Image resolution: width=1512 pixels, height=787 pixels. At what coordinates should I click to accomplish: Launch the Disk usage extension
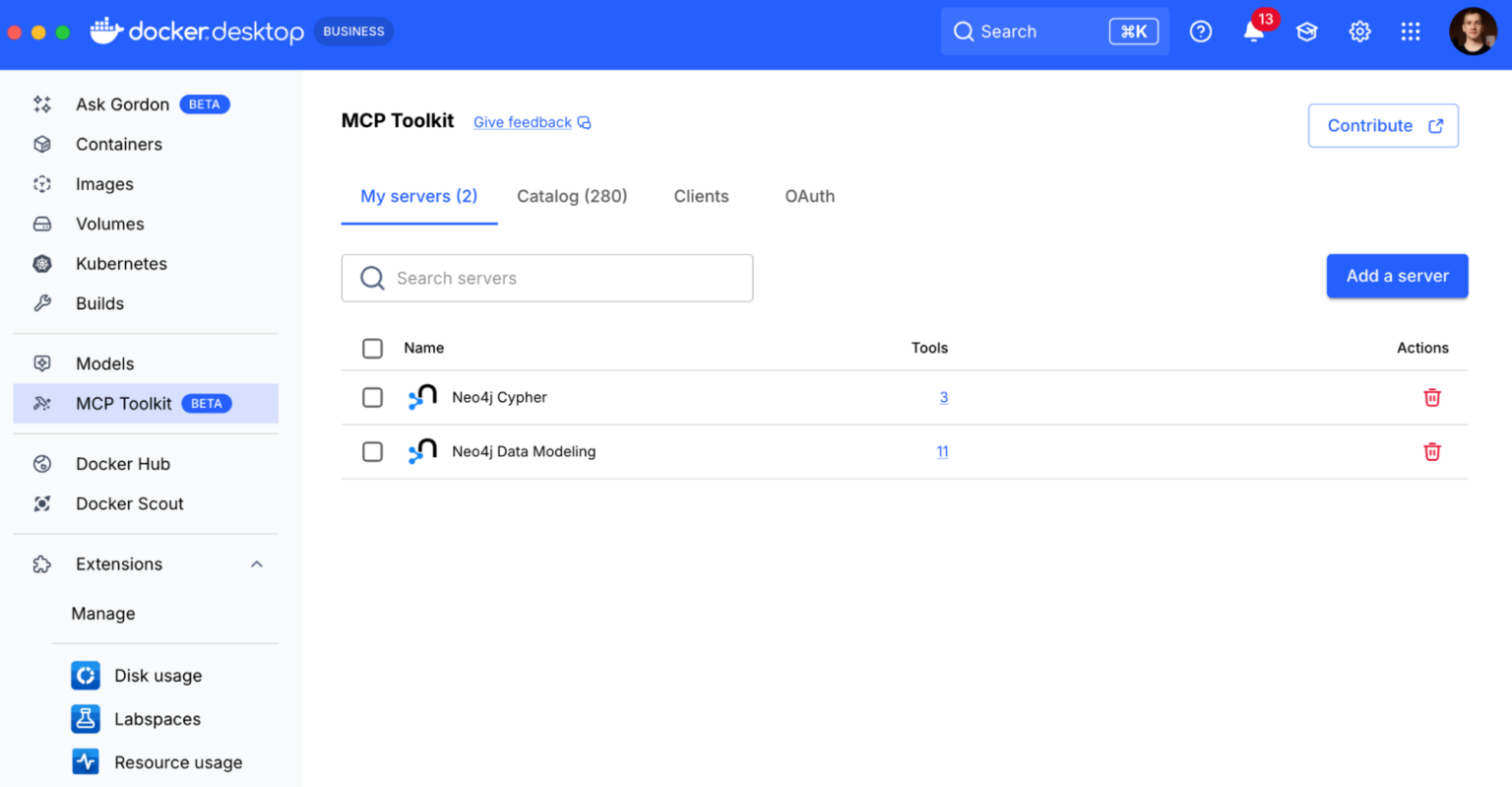point(158,676)
